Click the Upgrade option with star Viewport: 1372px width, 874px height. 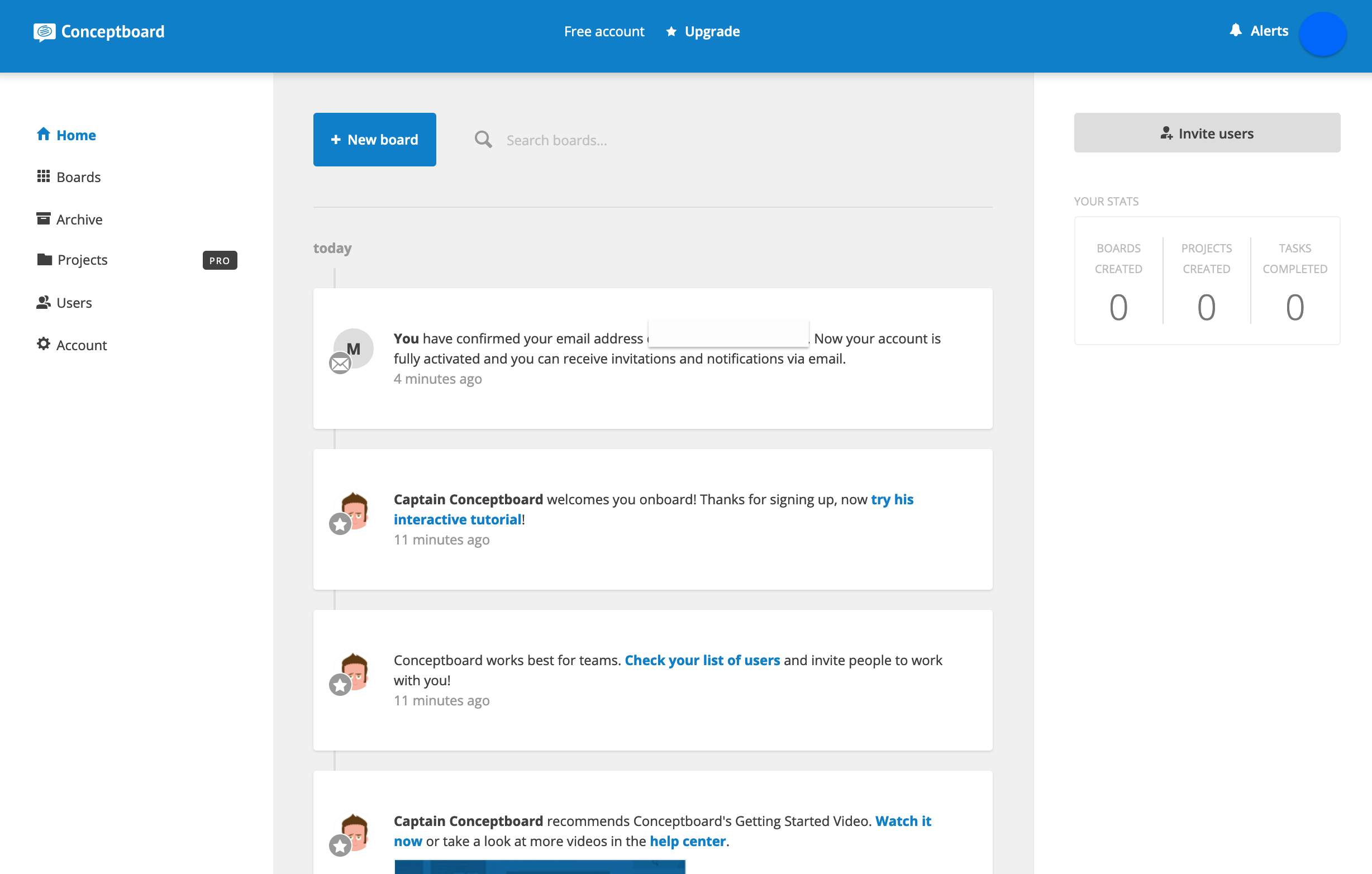[x=703, y=31]
